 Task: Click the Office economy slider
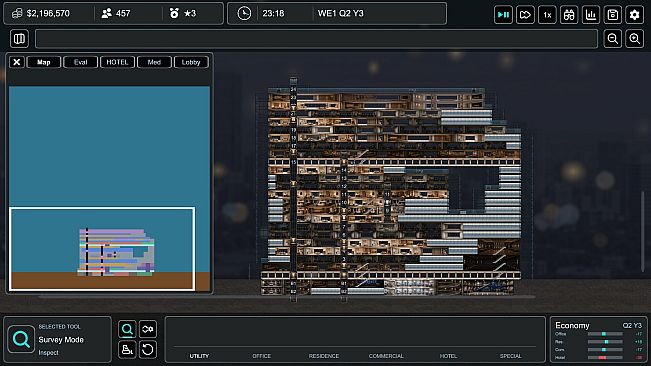[605, 334]
